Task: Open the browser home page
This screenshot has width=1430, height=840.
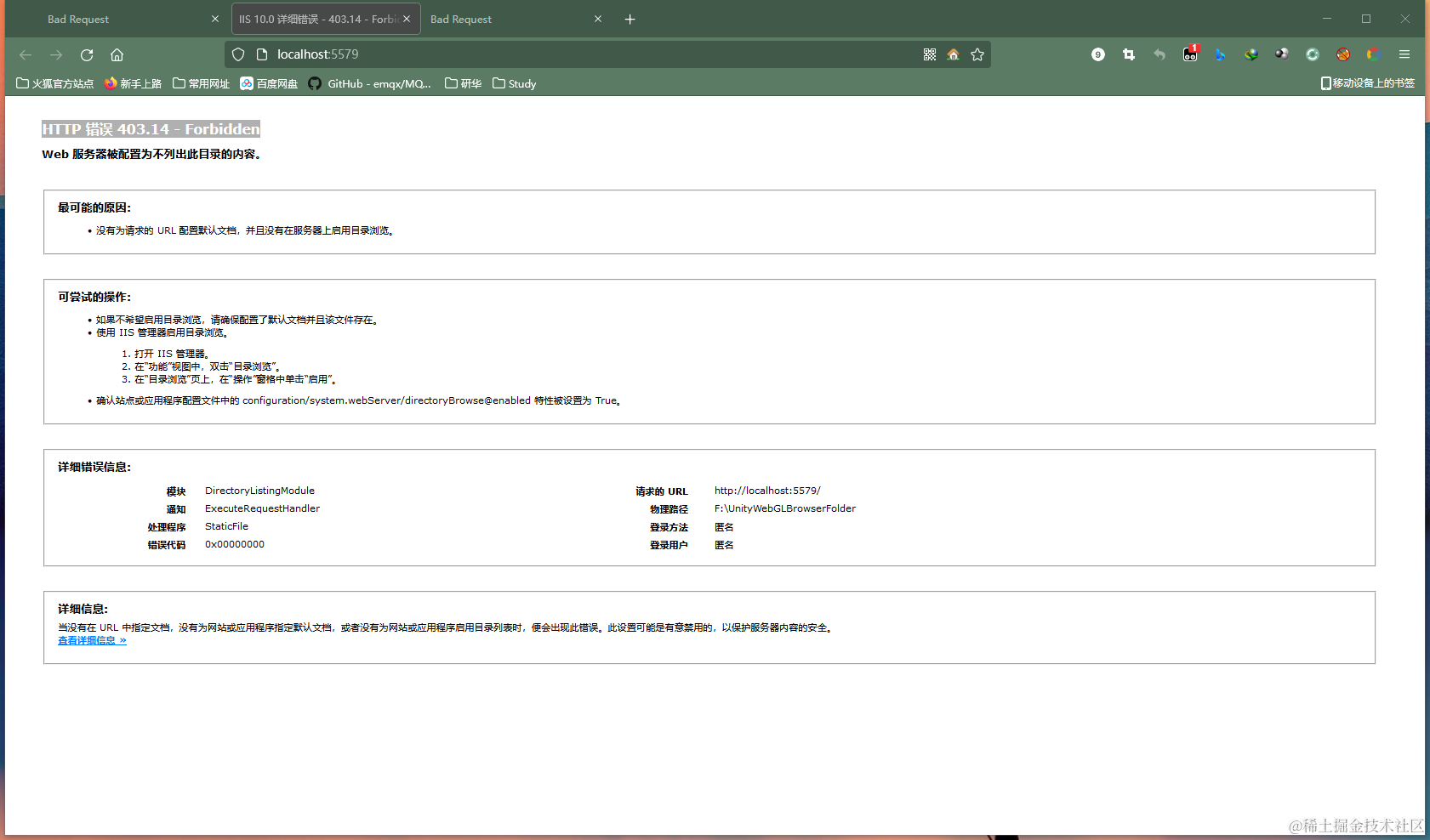Action: (x=117, y=54)
